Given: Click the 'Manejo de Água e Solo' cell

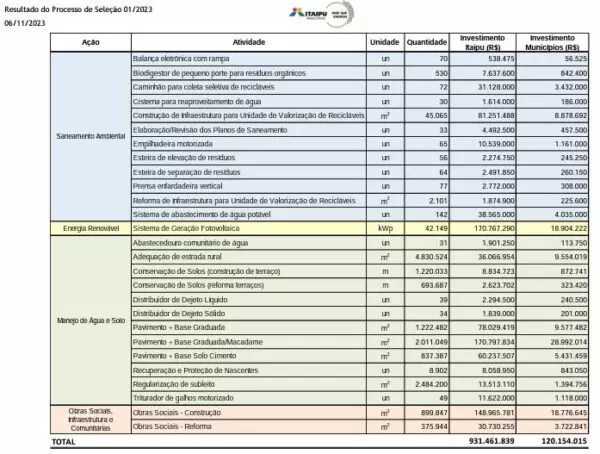Looking at the screenshot, I should [x=90, y=319].
